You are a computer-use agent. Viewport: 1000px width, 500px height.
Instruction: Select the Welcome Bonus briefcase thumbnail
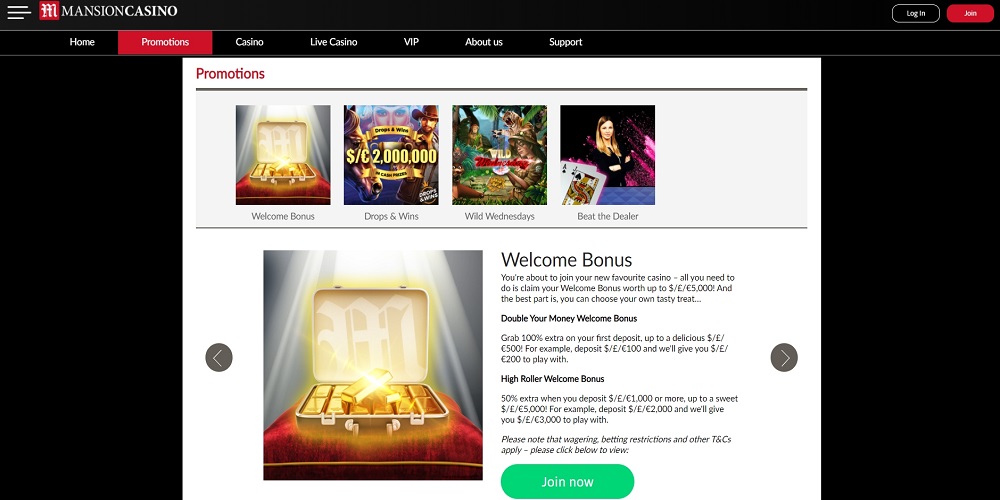[x=283, y=155]
